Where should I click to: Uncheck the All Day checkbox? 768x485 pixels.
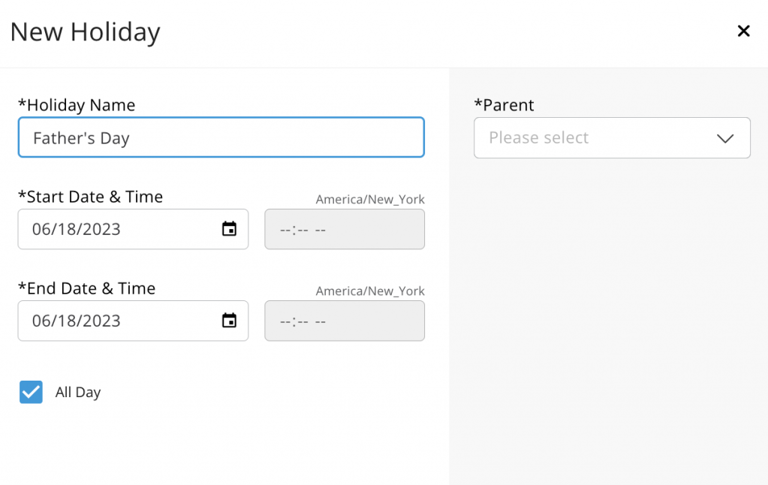click(31, 392)
